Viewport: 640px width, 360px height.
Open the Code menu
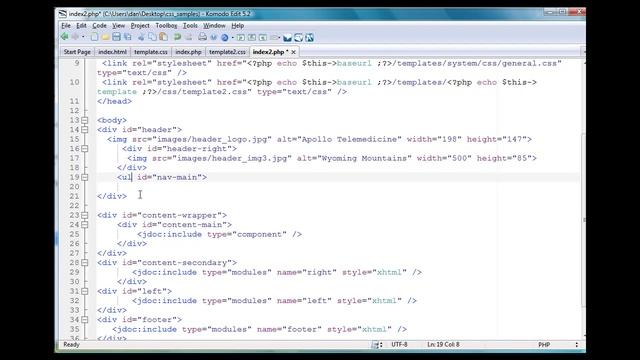(x=99, y=25)
